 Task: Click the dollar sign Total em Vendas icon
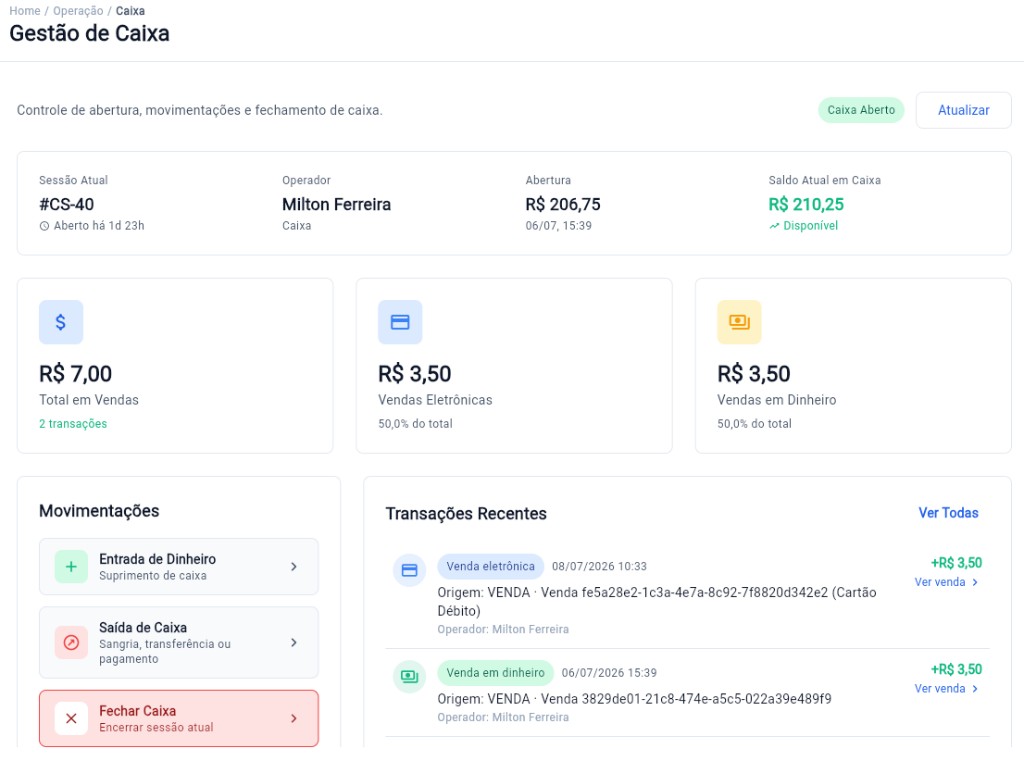tap(61, 322)
